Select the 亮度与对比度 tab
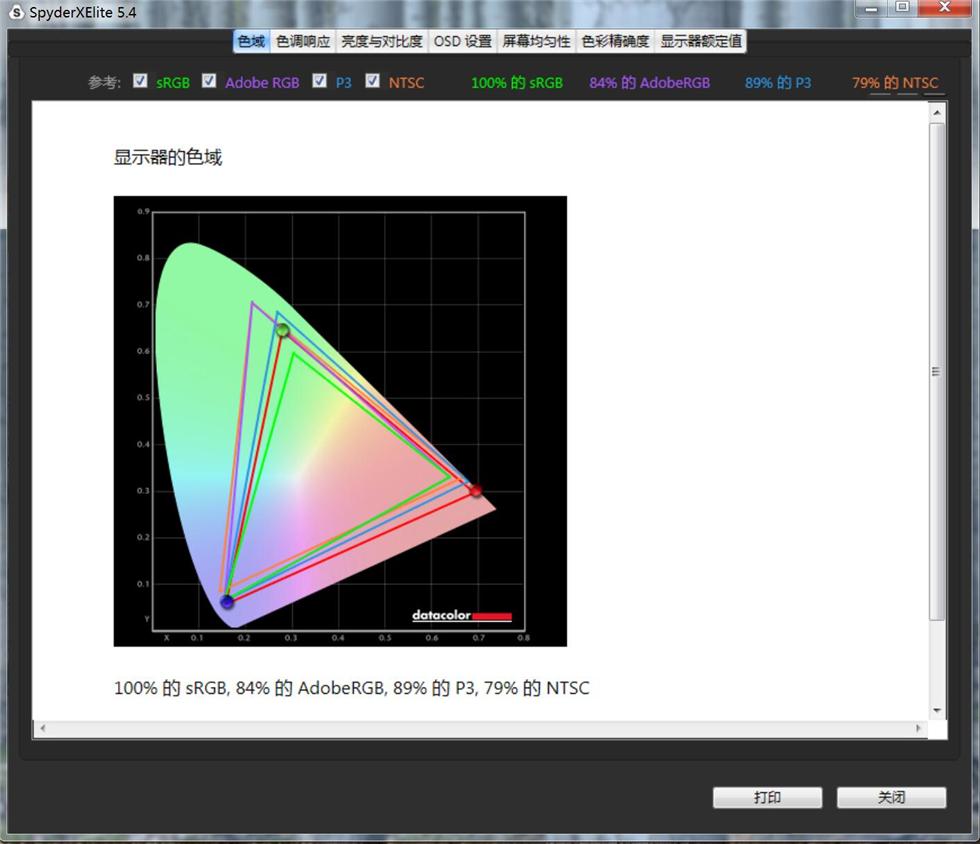The width and height of the screenshot is (980, 844). (x=382, y=41)
